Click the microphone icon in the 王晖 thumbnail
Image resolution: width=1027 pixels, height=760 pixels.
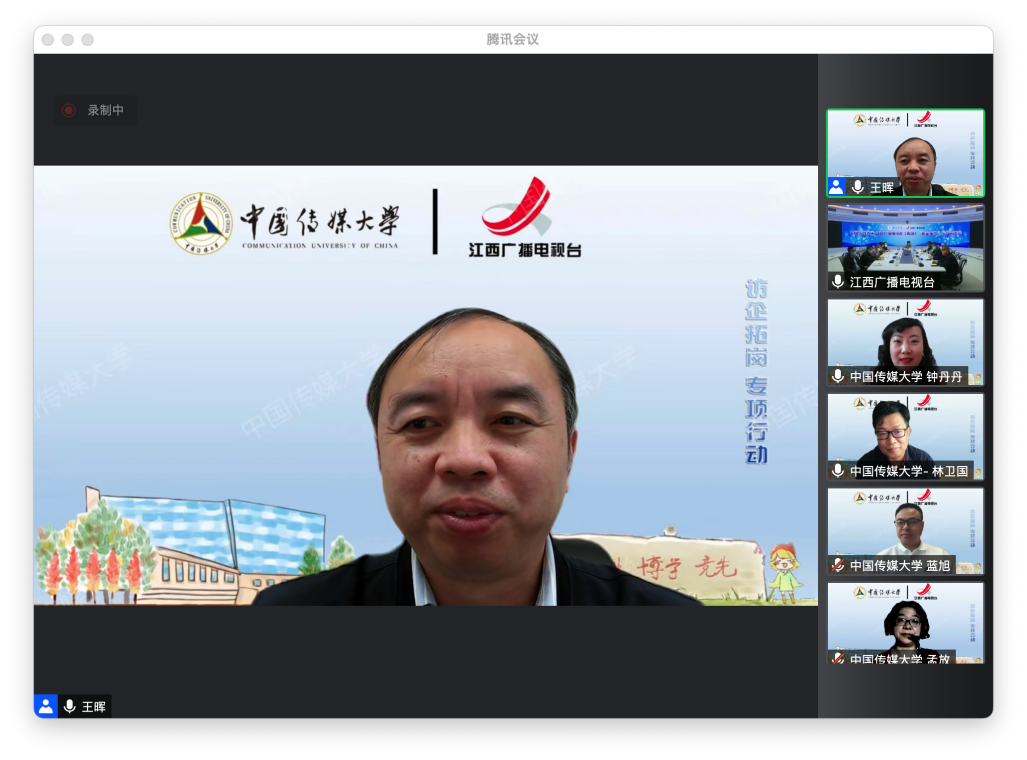point(857,187)
